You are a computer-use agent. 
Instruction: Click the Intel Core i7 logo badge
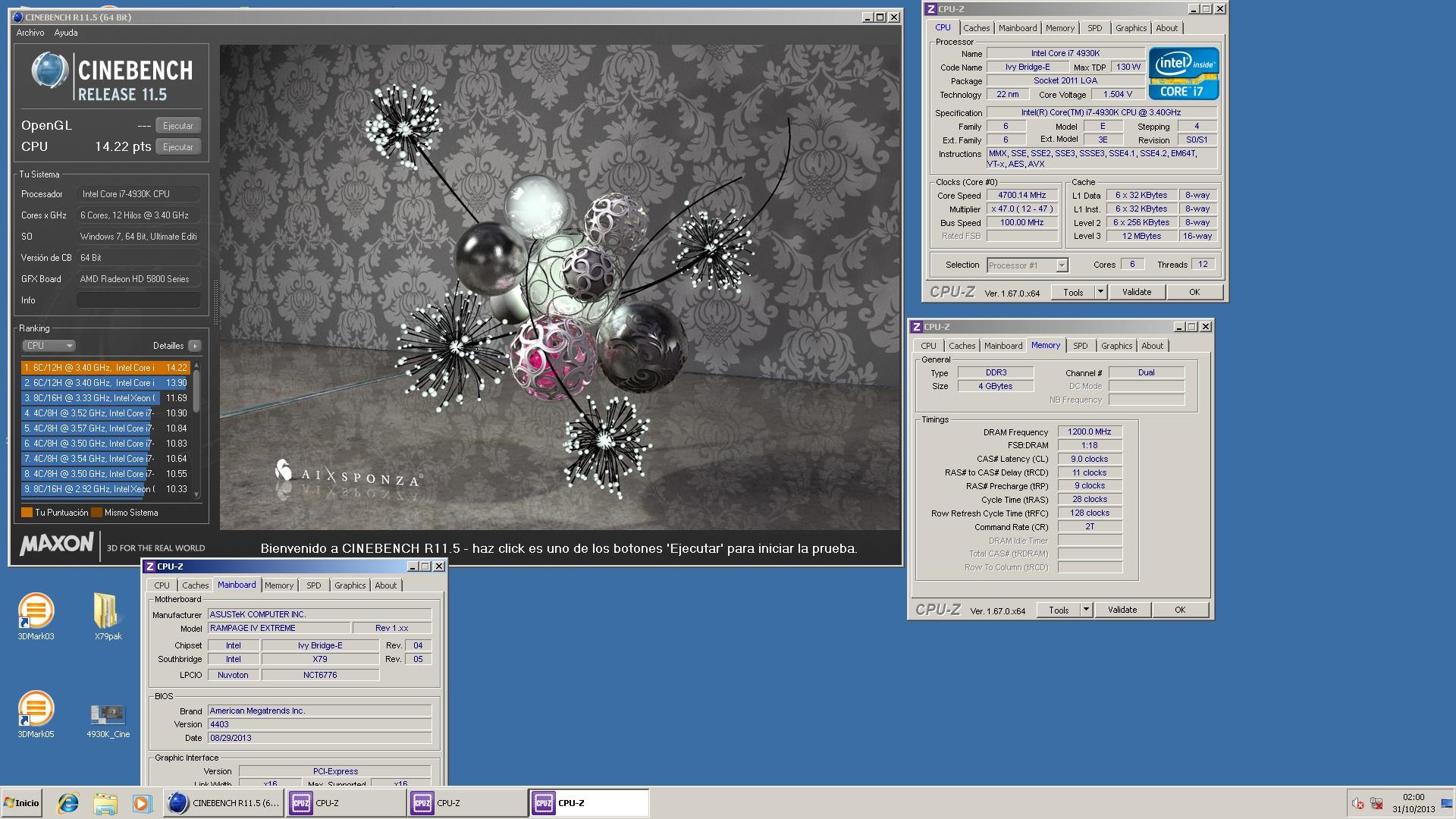point(1183,74)
